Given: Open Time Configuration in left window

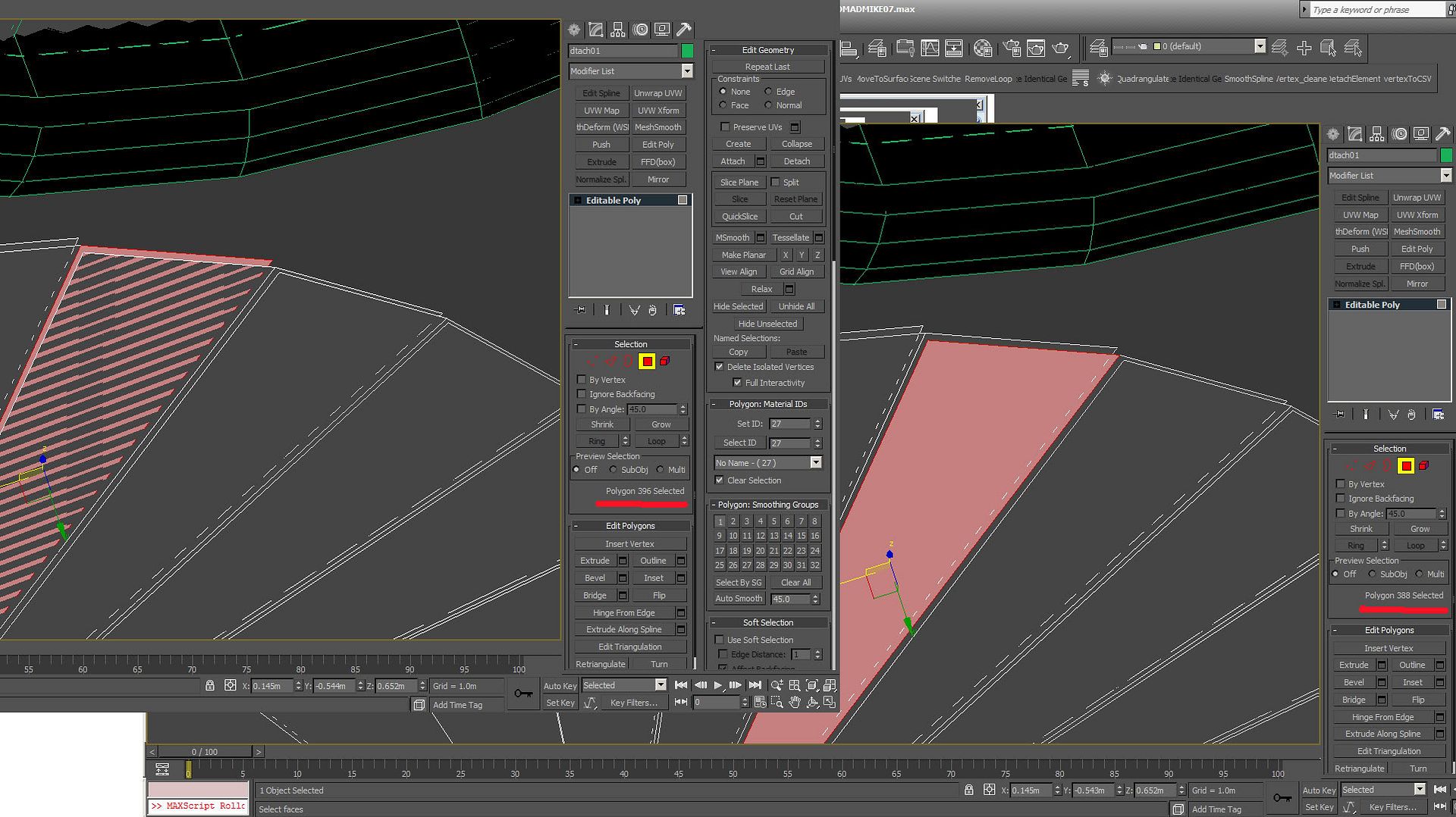Looking at the screenshot, I should [760, 703].
